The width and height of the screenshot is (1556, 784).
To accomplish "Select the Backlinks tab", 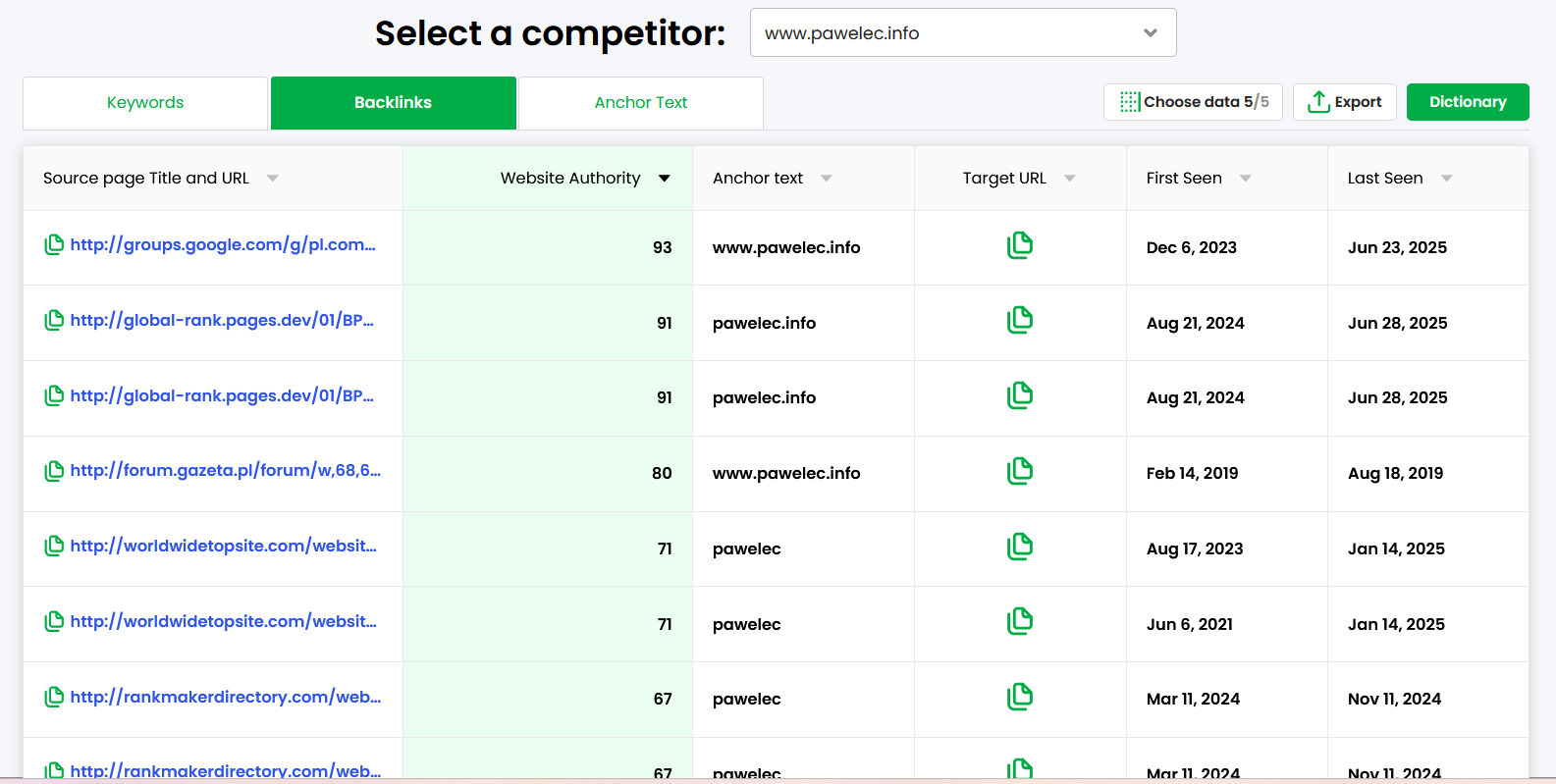I will [x=393, y=103].
